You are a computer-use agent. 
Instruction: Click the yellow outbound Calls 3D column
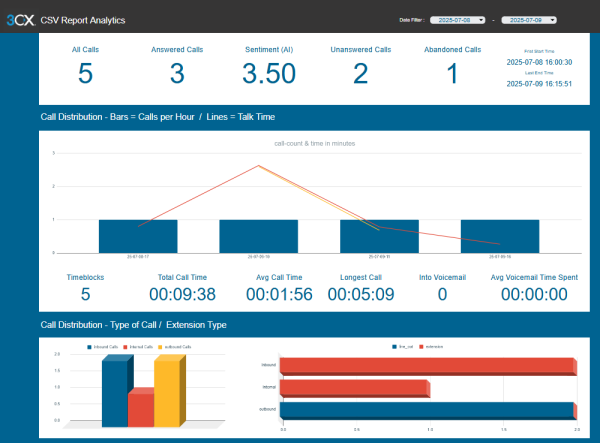[x=167, y=393]
